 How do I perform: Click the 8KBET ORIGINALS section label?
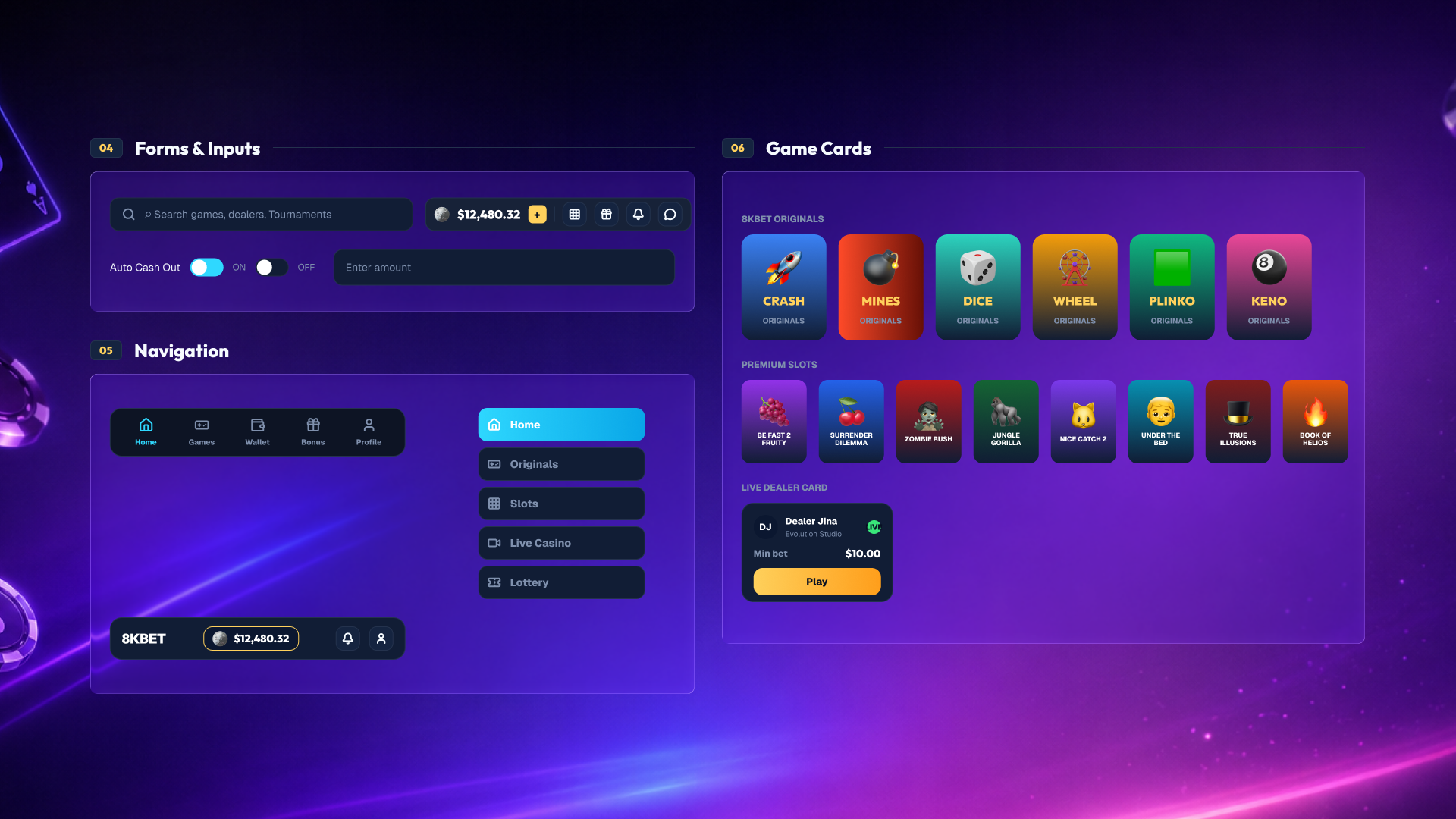[x=783, y=219]
